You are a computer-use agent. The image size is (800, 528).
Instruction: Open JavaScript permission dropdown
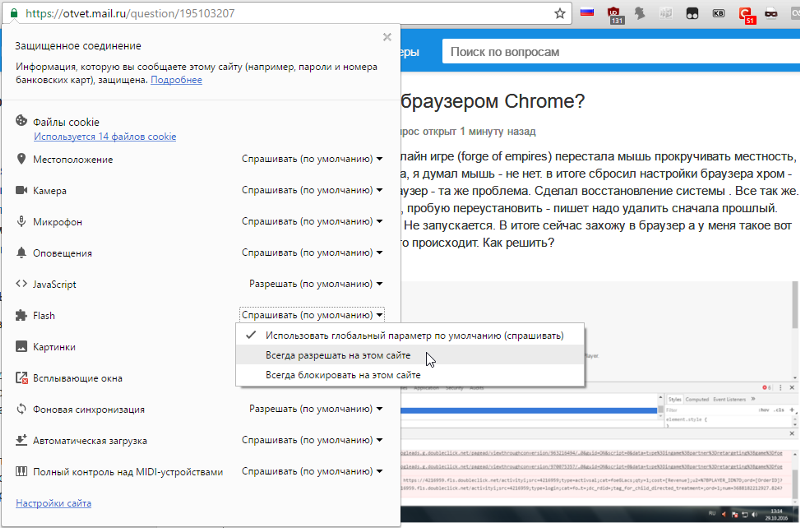coord(315,284)
